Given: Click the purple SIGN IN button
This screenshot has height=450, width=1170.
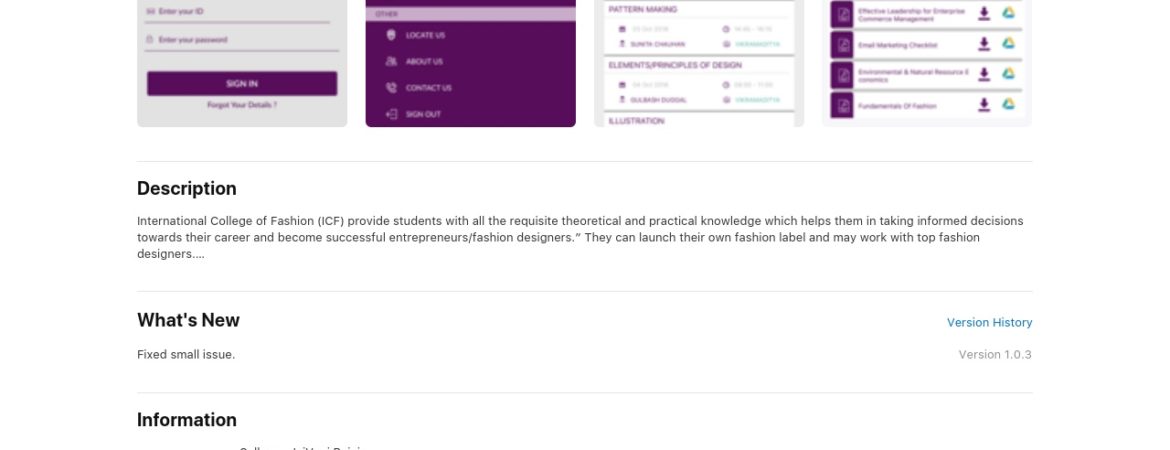Looking at the screenshot, I should pos(242,84).
